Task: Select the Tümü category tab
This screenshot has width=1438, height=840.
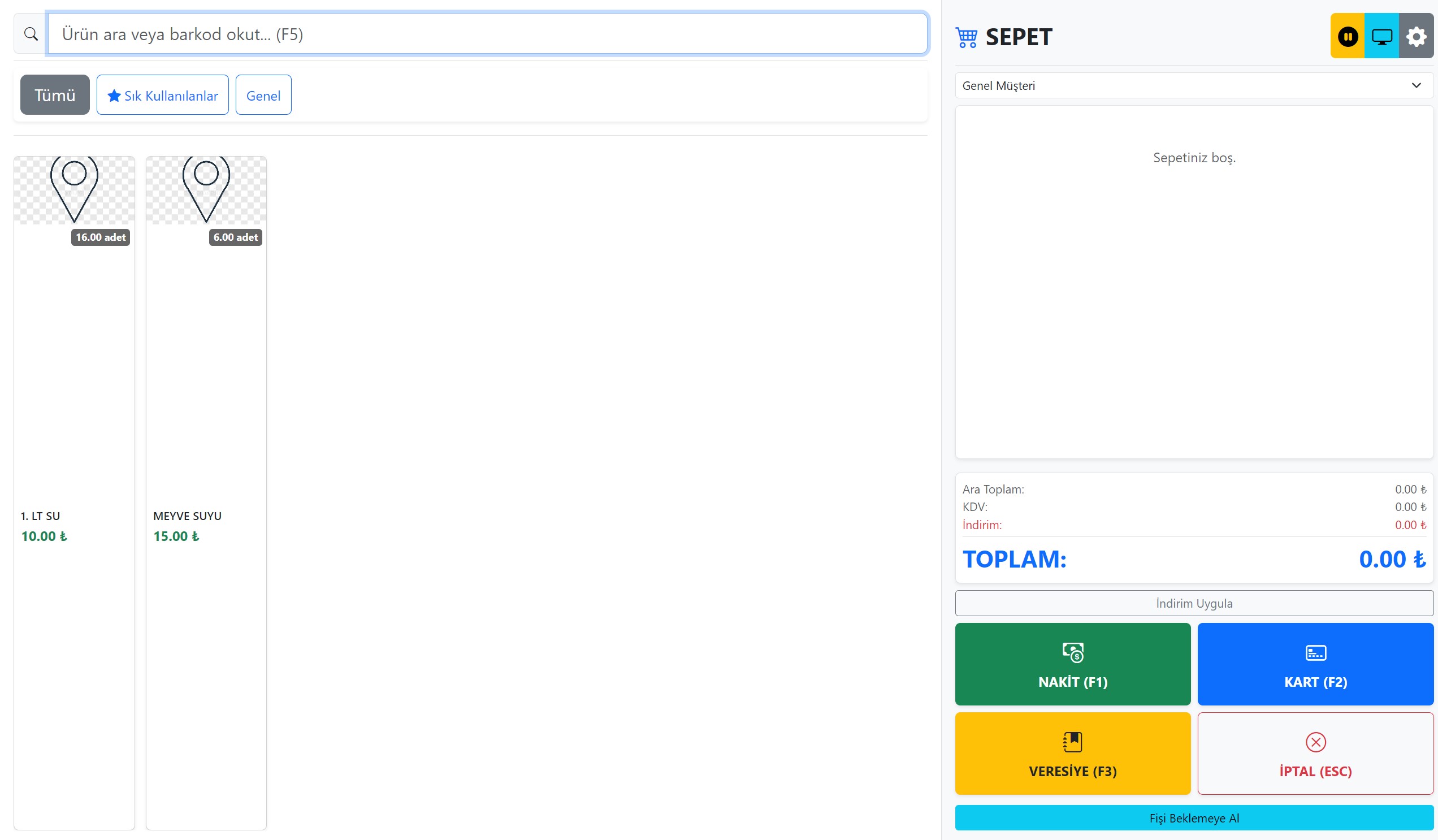Action: [55, 95]
